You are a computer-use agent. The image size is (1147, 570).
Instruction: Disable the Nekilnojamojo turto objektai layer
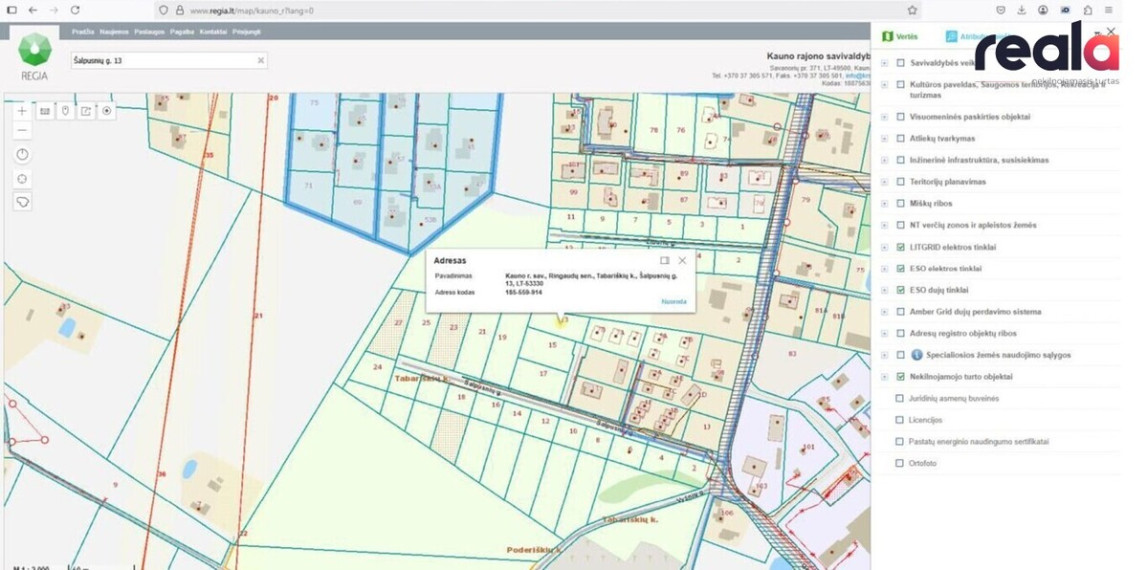[x=900, y=377]
